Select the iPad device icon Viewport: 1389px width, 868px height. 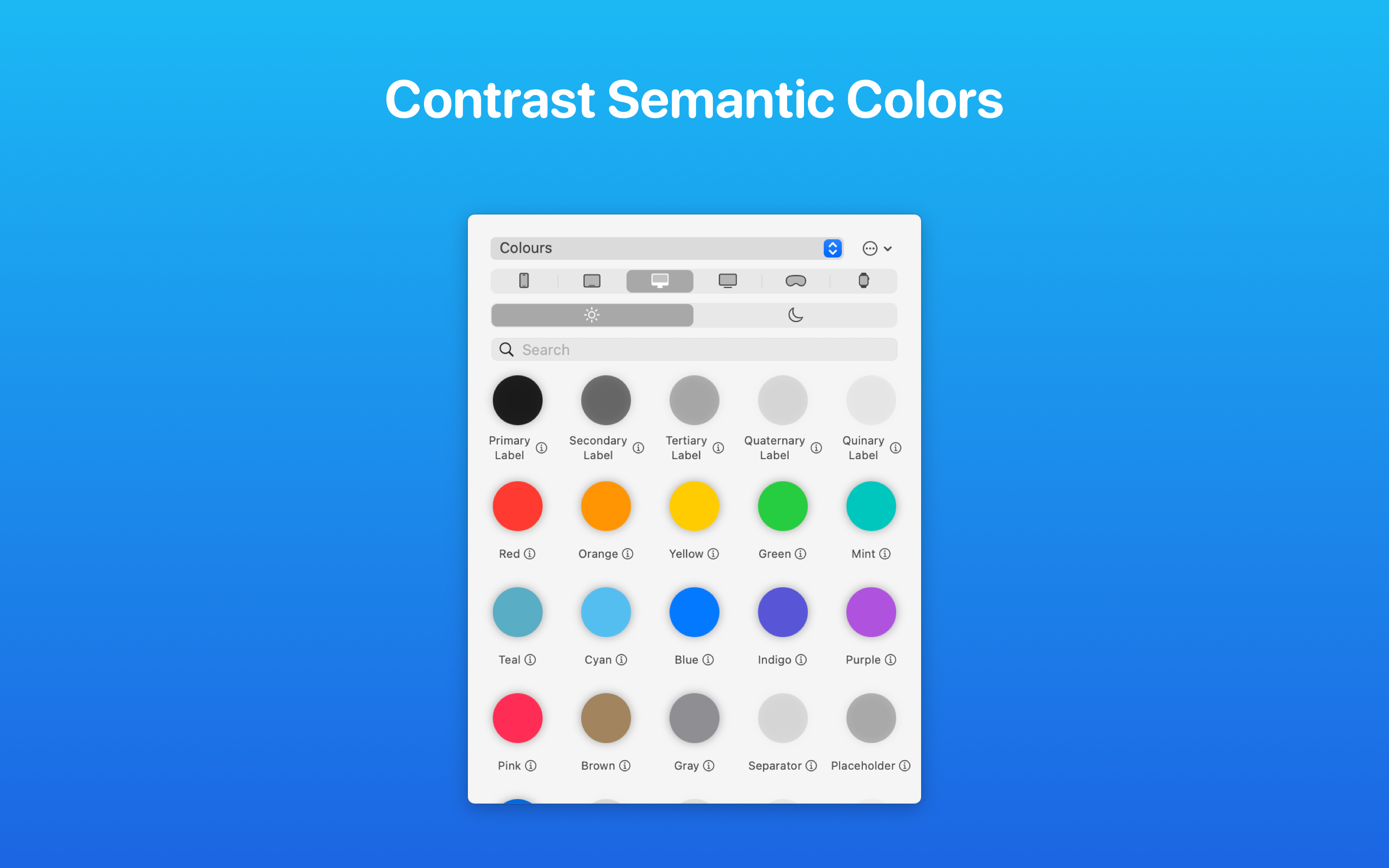(592, 280)
